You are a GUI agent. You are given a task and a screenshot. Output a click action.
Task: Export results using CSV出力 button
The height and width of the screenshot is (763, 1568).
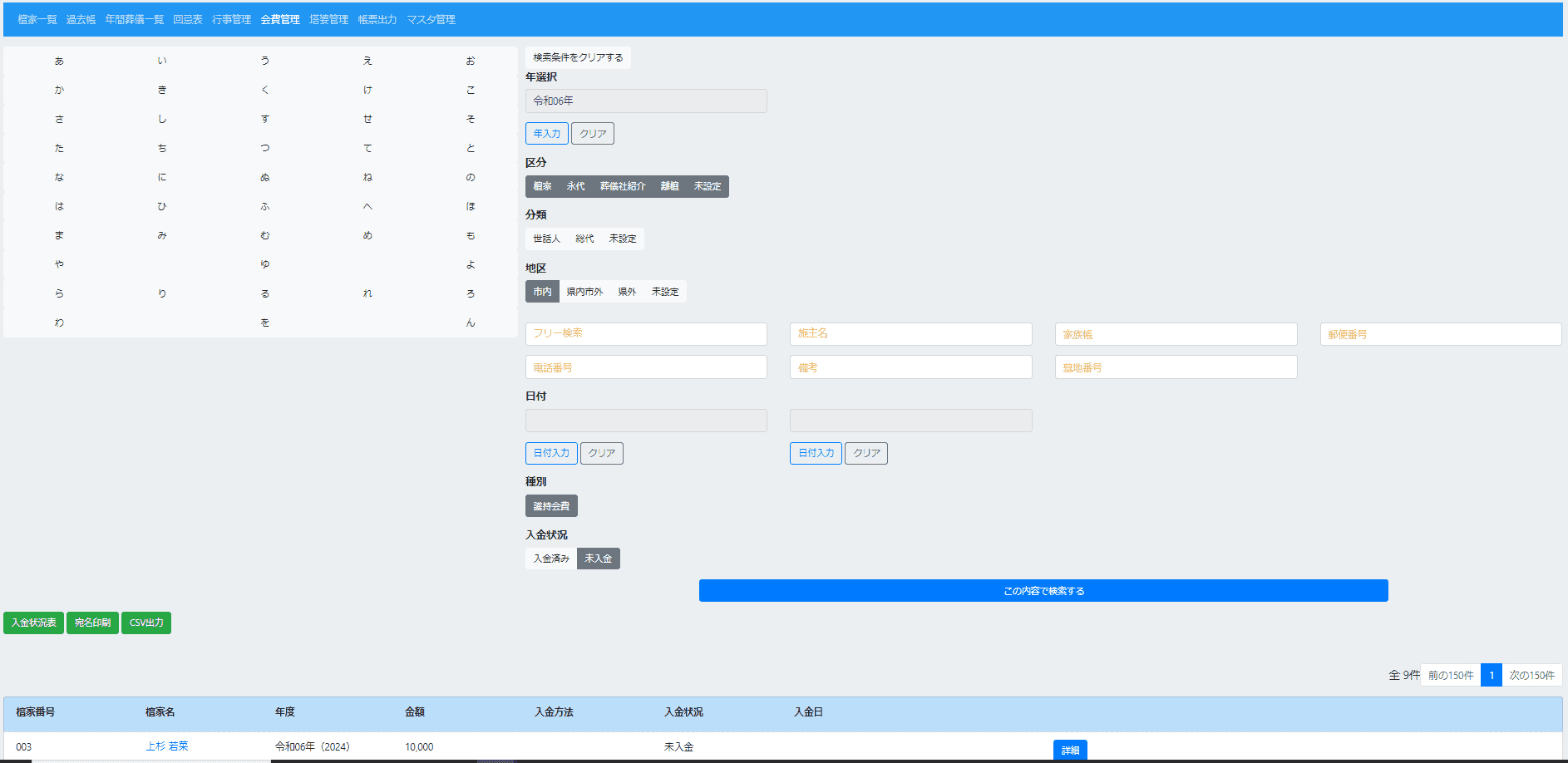[146, 623]
